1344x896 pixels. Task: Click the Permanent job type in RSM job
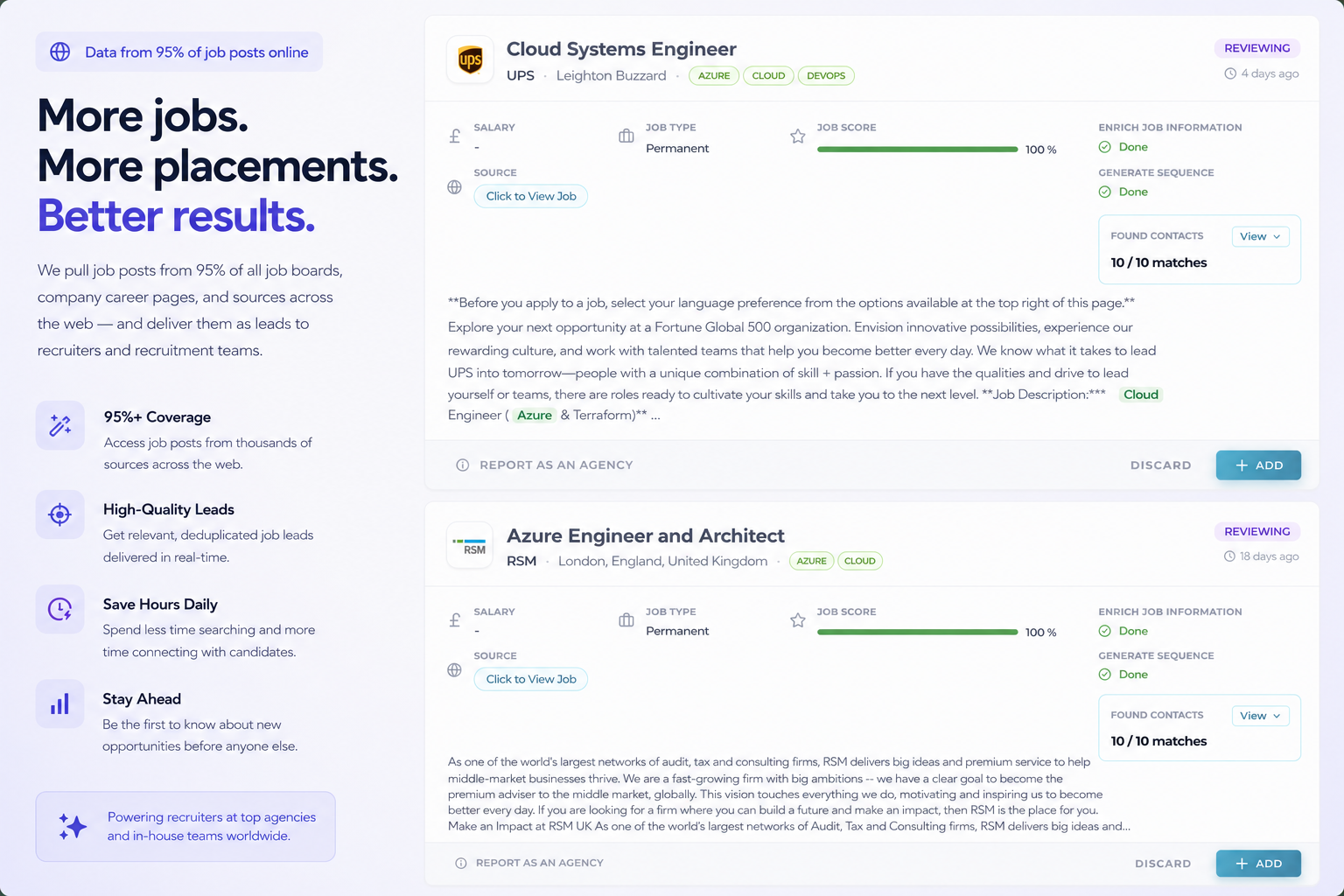[677, 631]
